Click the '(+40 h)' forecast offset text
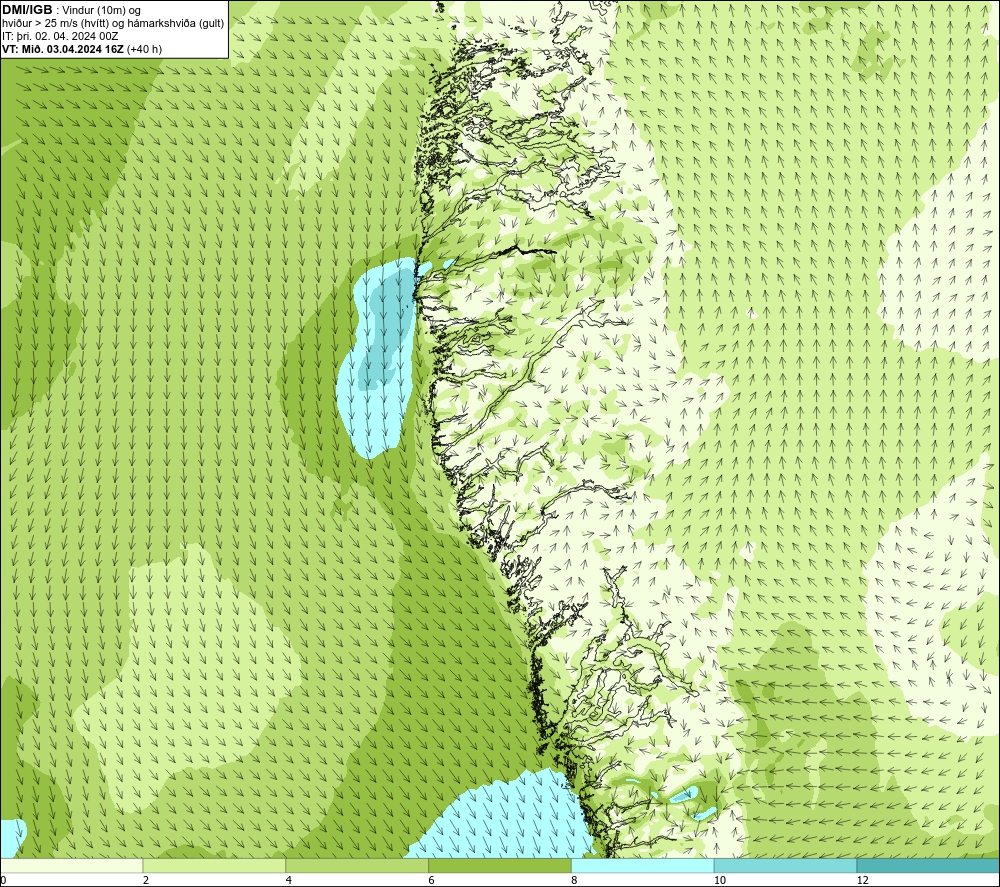This screenshot has height=887, width=1000. click(x=144, y=49)
